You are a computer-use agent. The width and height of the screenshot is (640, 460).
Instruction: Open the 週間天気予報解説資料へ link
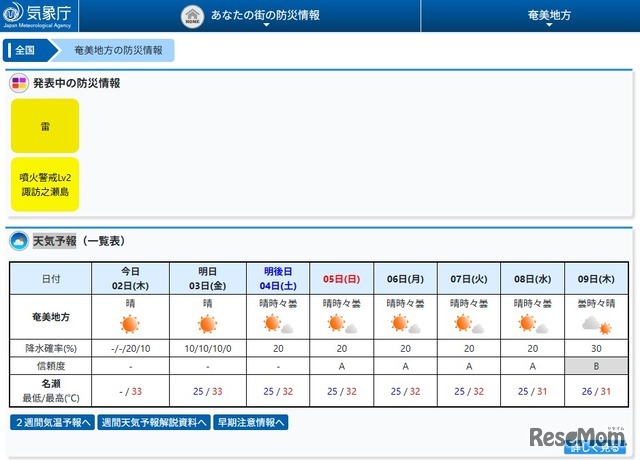point(154,422)
